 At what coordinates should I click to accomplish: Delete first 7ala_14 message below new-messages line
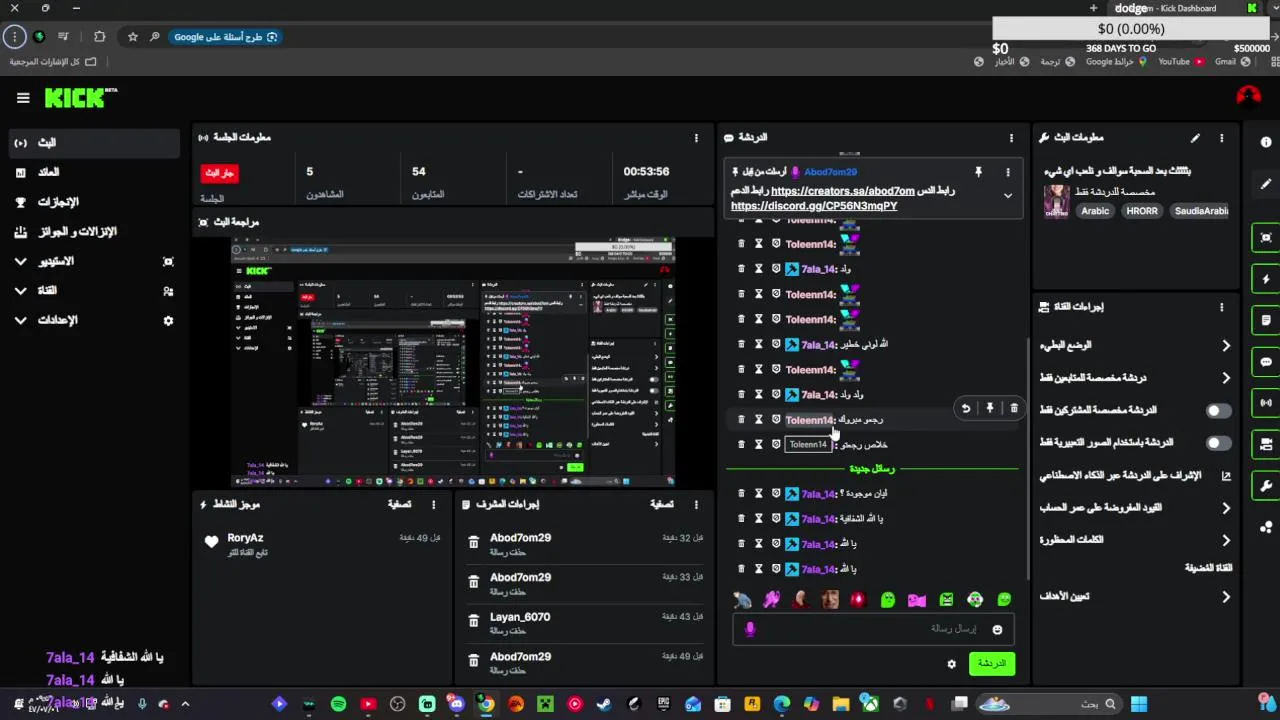tap(741, 494)
